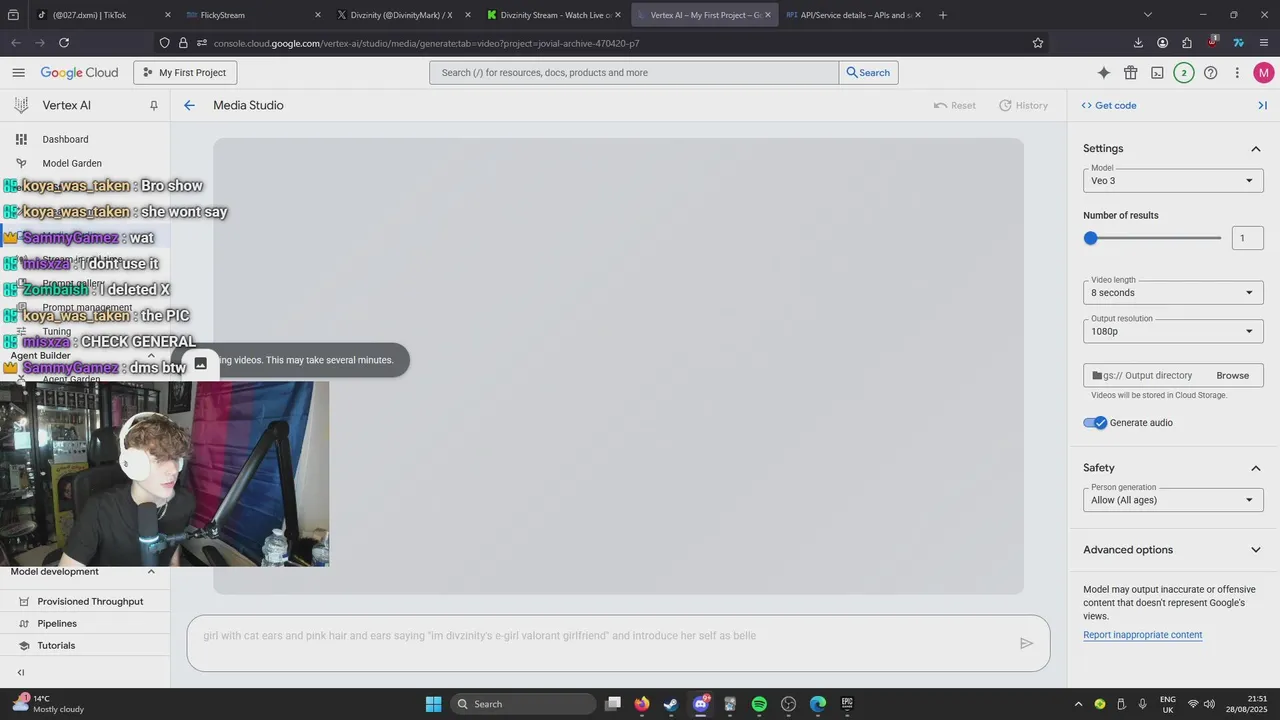This screenshot has height=720, width=1280.
Task: Open Dashboard in the Vertex AI menu
Action: [65, 139]
